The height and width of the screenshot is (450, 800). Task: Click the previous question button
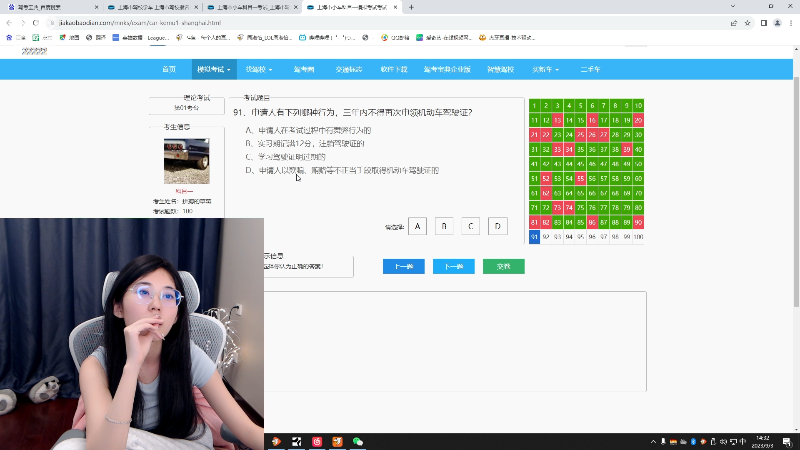(x=404, y=266)
